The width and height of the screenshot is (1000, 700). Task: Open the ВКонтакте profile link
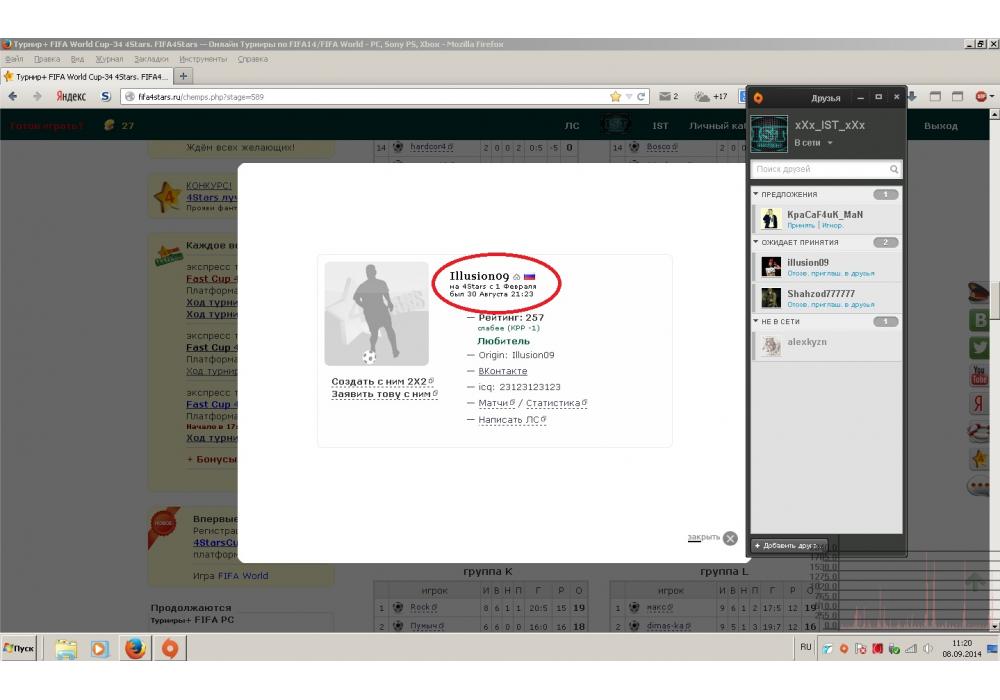click(x=503, y=371)
